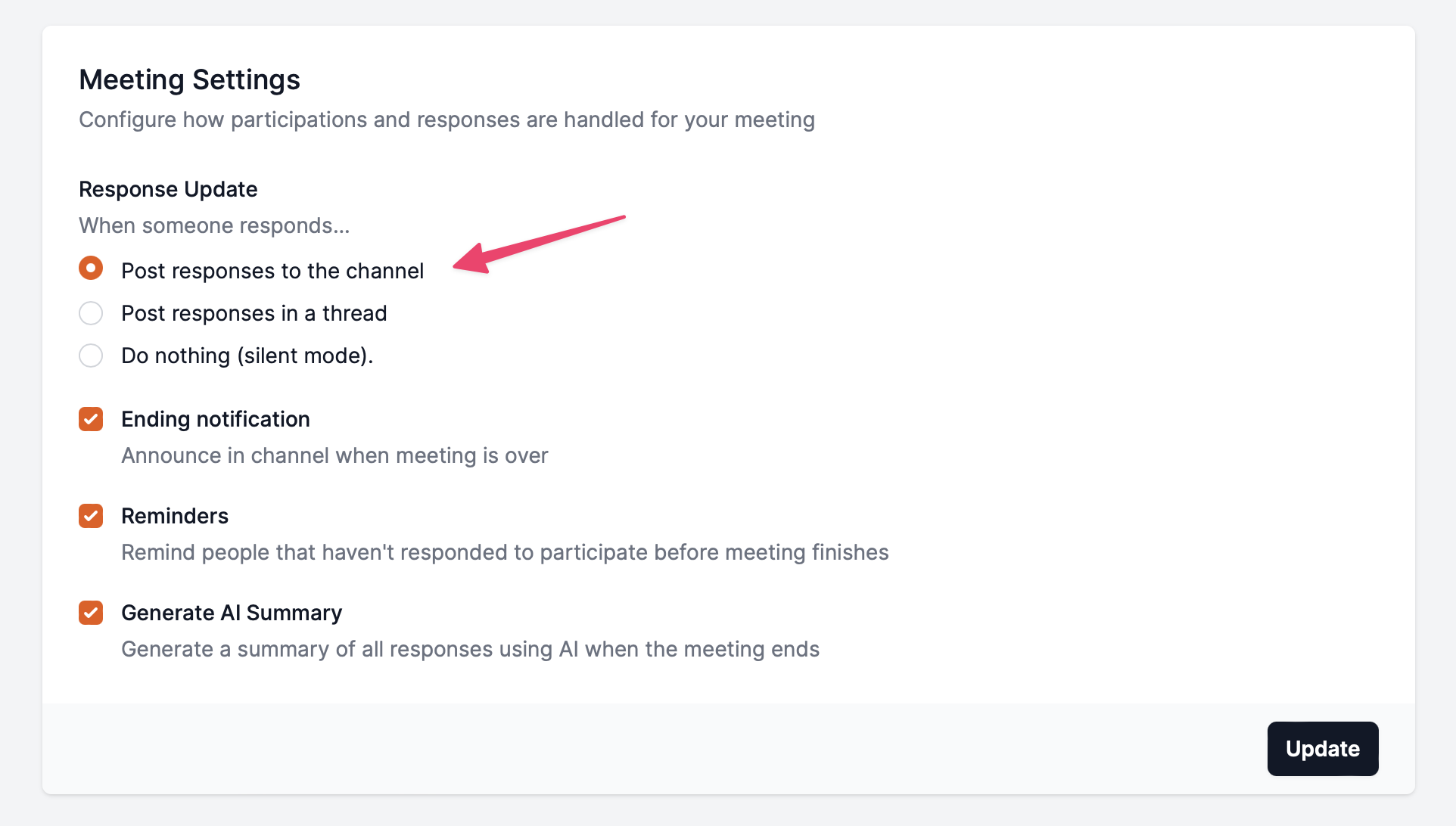
Task: Click the 'Ending notification' label
Action: point(215,419)
